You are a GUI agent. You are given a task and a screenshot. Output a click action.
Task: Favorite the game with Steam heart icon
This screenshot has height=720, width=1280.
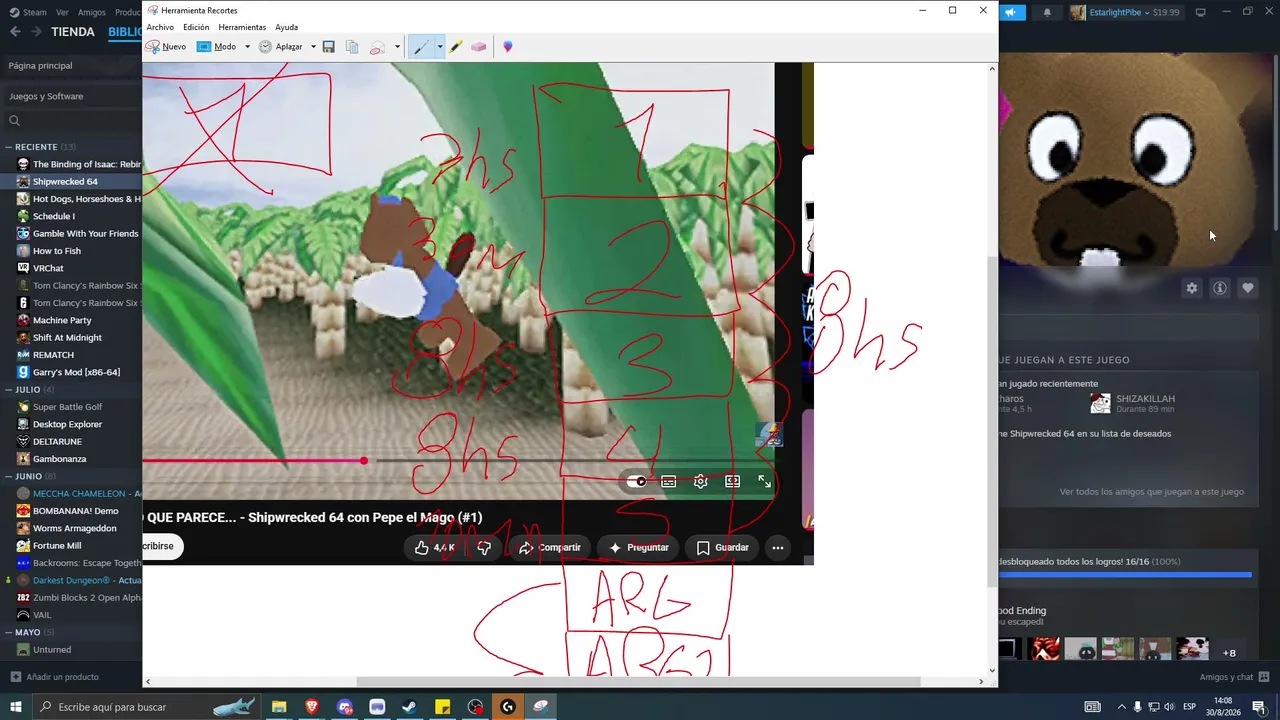click(x=1248, y=288)
